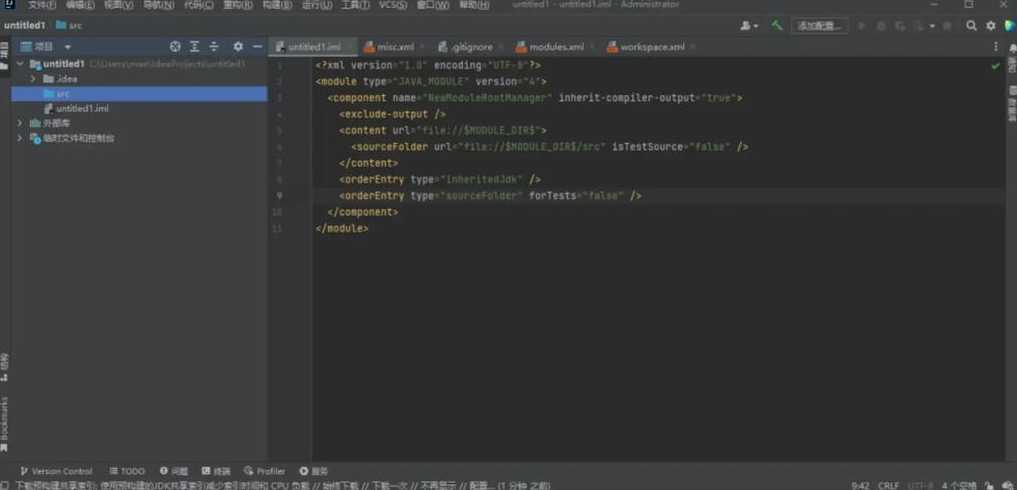Image resolution: width=1017 pixels, height=490 pixels.
Task: Expand the .idea folder
Action: [x=33, y=79]
